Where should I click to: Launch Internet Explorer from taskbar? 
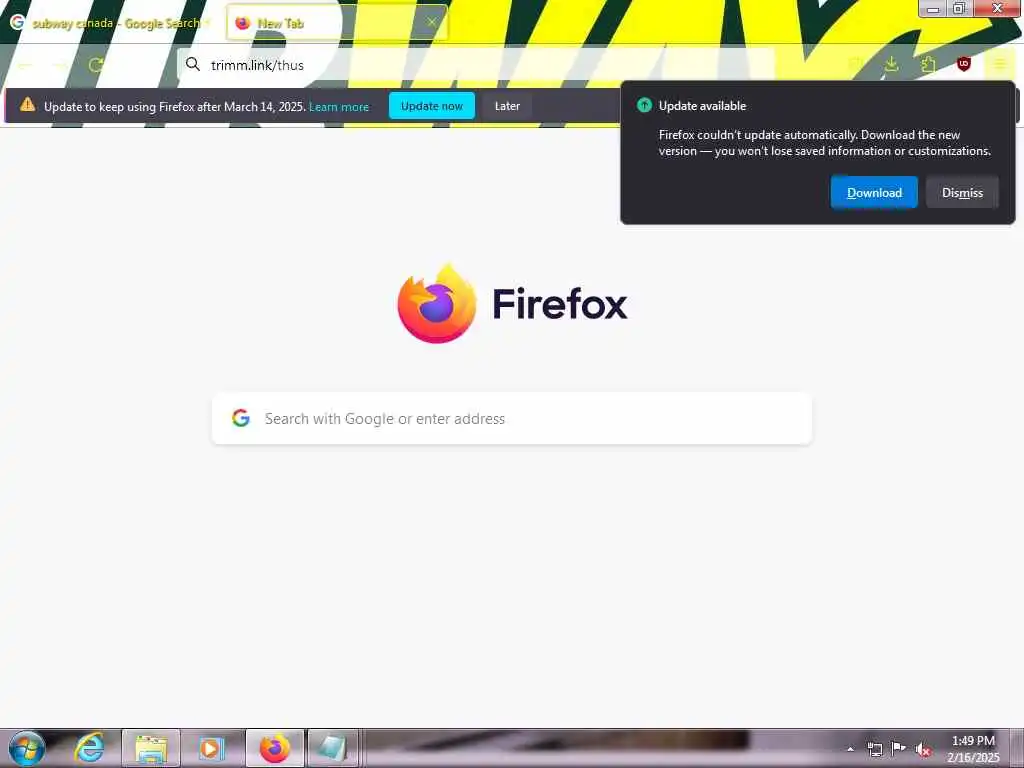tap(89, 748)
